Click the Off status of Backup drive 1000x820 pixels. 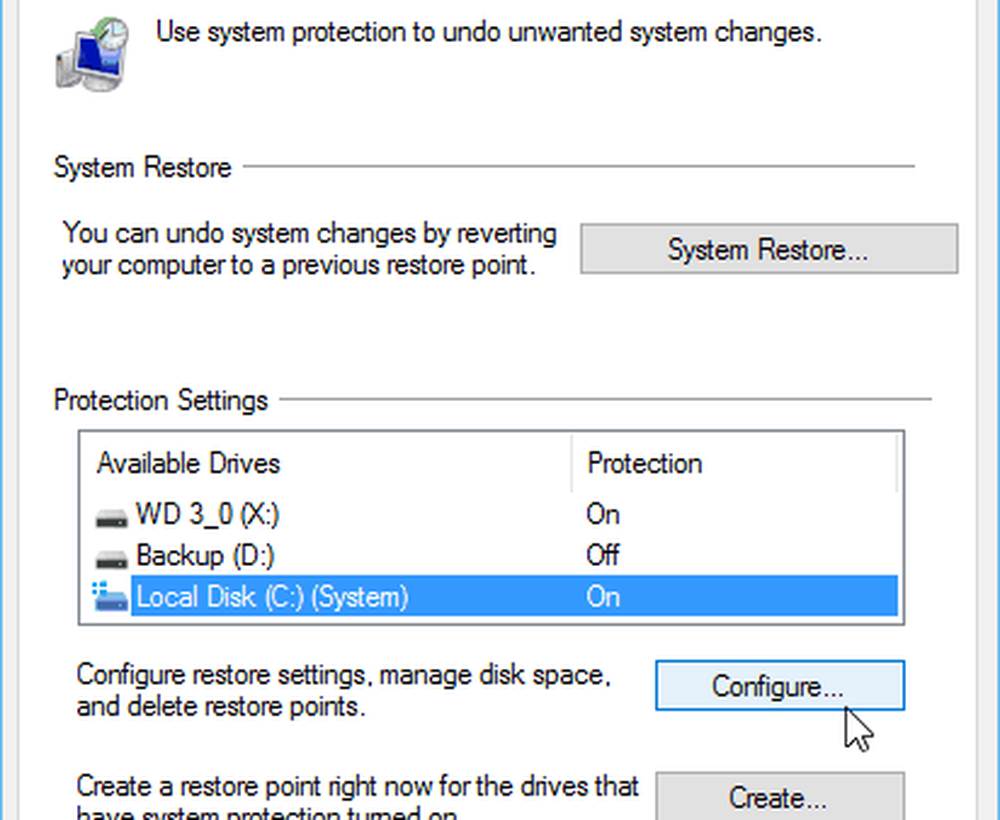[602, 555]
